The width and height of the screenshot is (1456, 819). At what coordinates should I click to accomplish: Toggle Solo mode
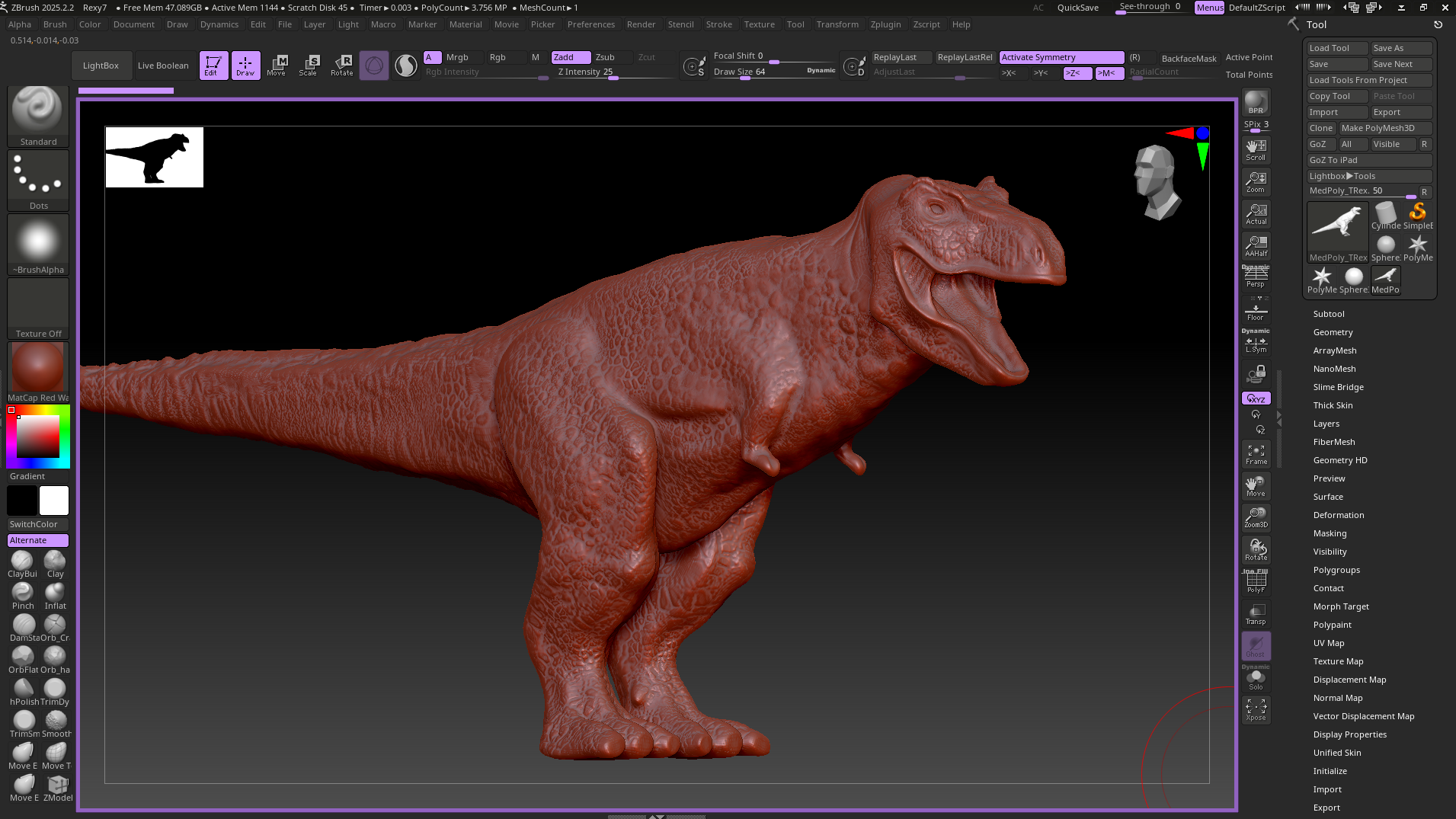point(1256,678)
